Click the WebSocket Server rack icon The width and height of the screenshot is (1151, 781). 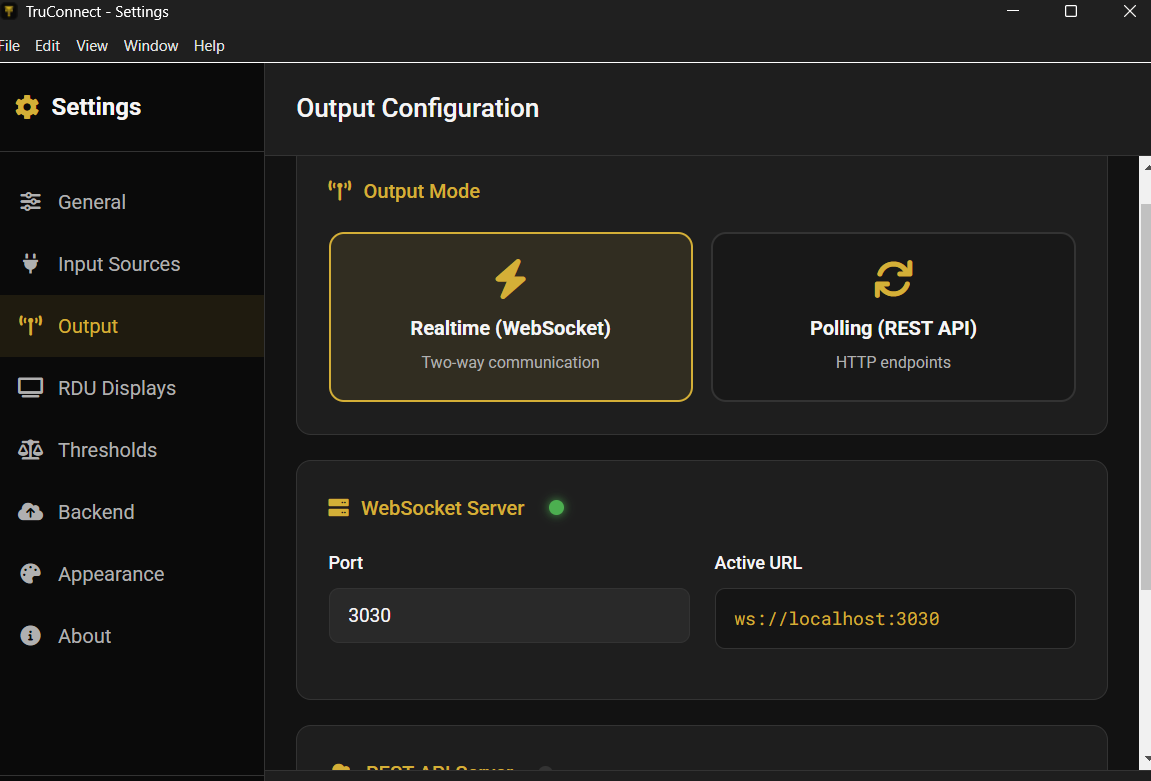click(338, 507)
